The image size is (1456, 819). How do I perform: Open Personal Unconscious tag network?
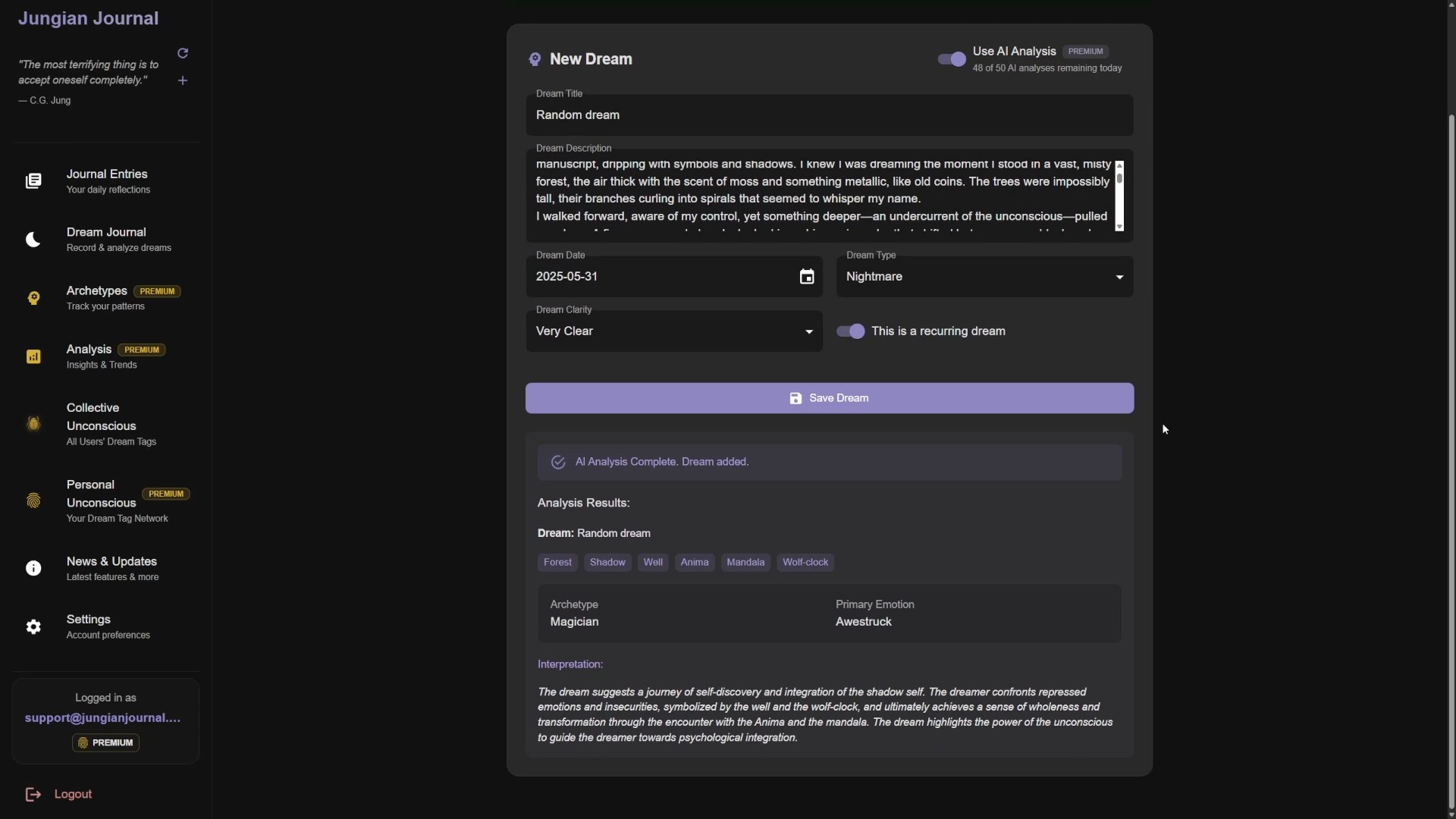point(106,500)
